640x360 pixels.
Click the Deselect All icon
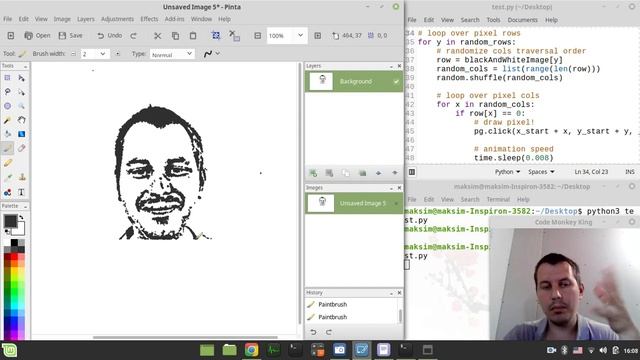(x=234, y=36)
